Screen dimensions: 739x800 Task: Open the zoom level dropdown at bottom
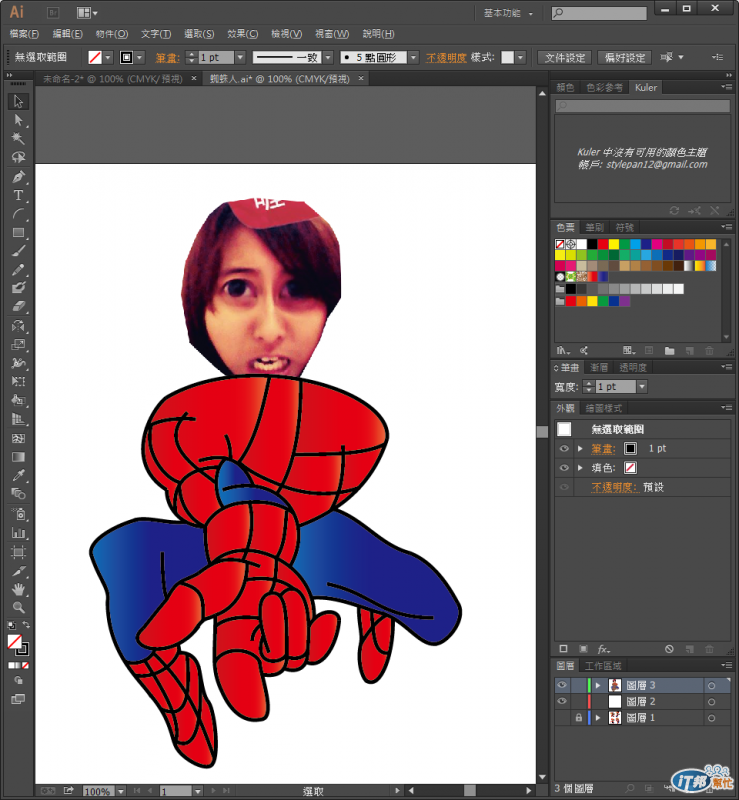pos(119,791)
